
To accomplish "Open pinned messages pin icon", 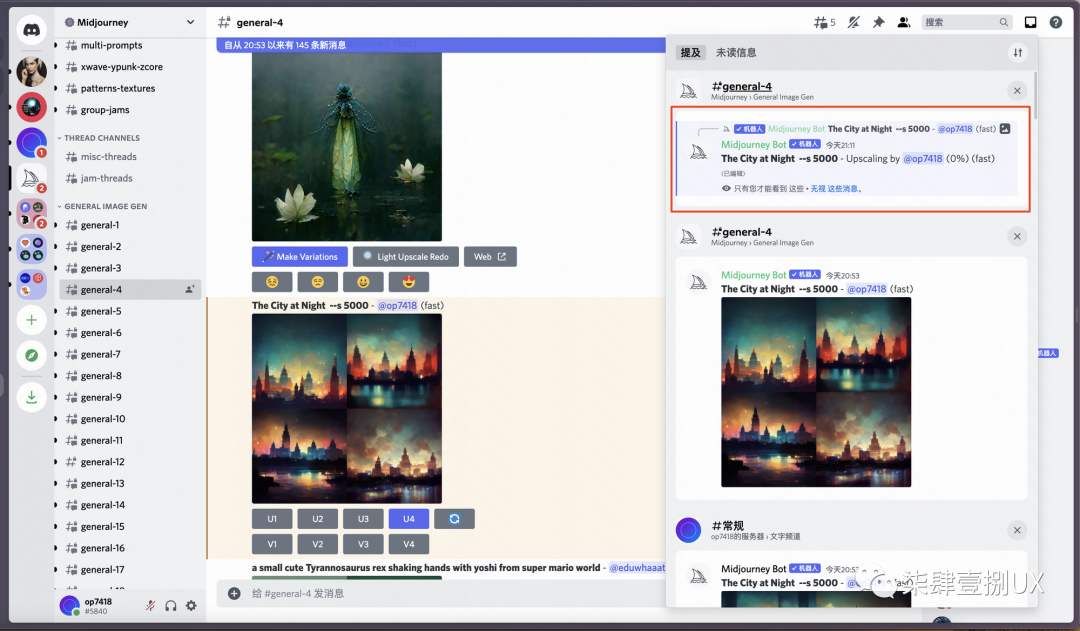I will [878, 23].
